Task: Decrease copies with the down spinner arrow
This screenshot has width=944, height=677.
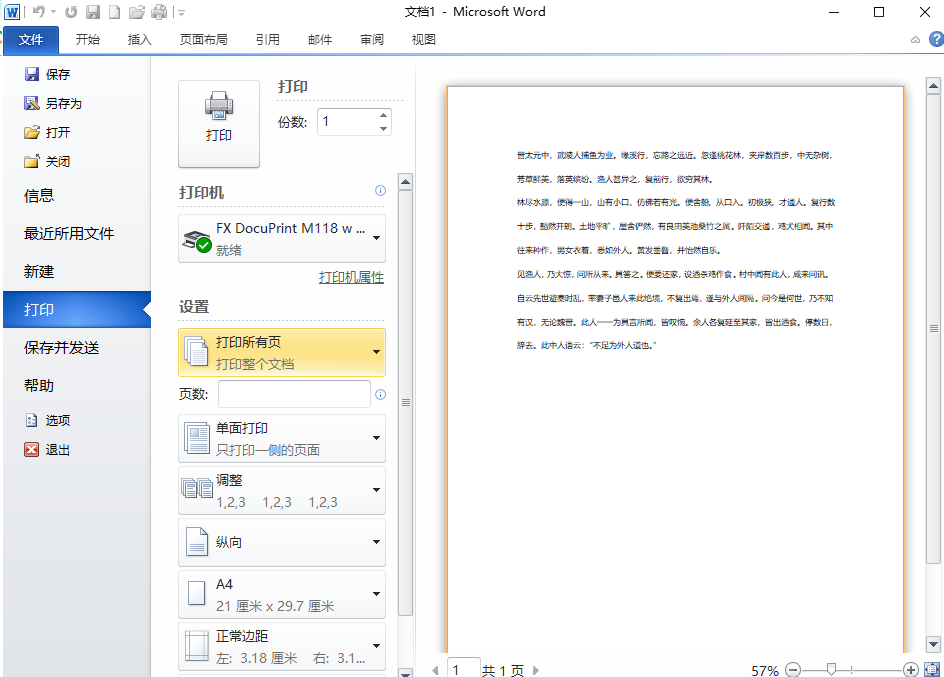Action: tap(384, 129)
